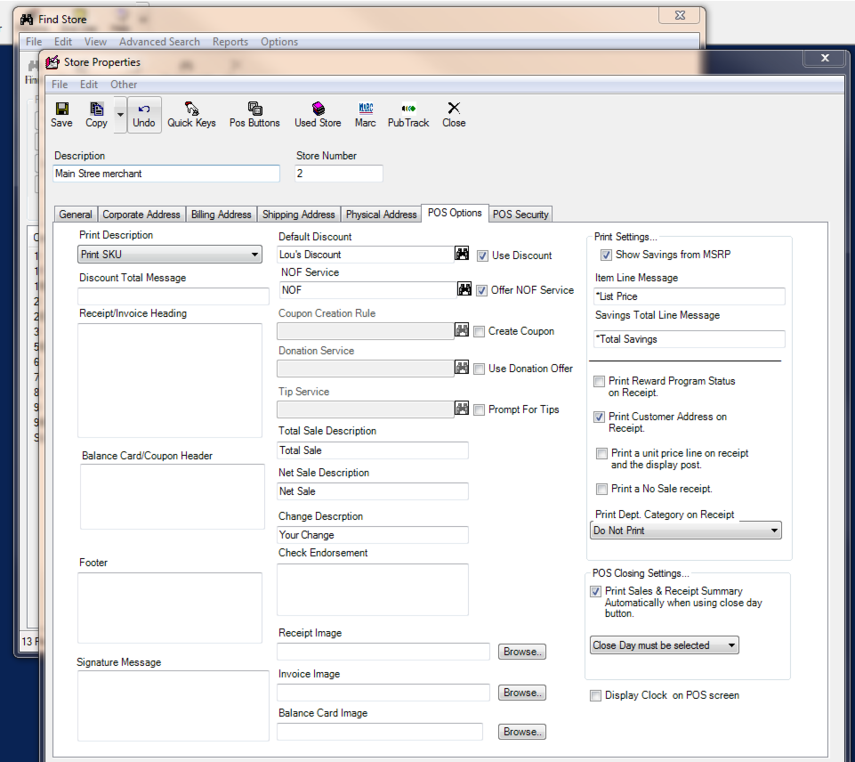Click the Footer text area
Viewport: 855px width, 762px height.
point(170,608)
